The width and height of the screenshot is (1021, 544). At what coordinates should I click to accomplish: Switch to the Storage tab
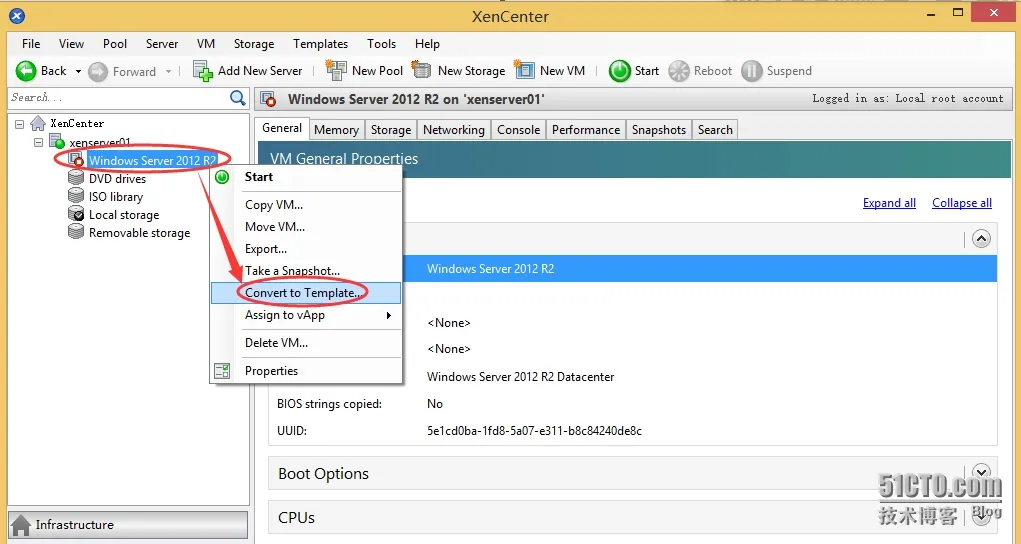tap(391, 130)
